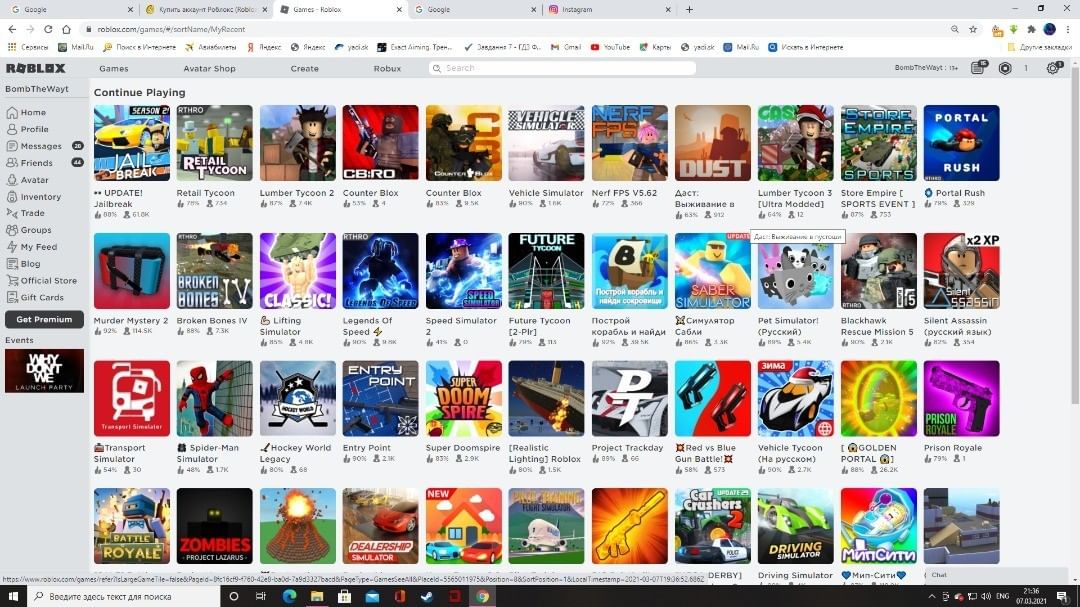Open the Jailbreak game thumbnail
This screenshot has width=1080, height=607.
coord(132,143)
